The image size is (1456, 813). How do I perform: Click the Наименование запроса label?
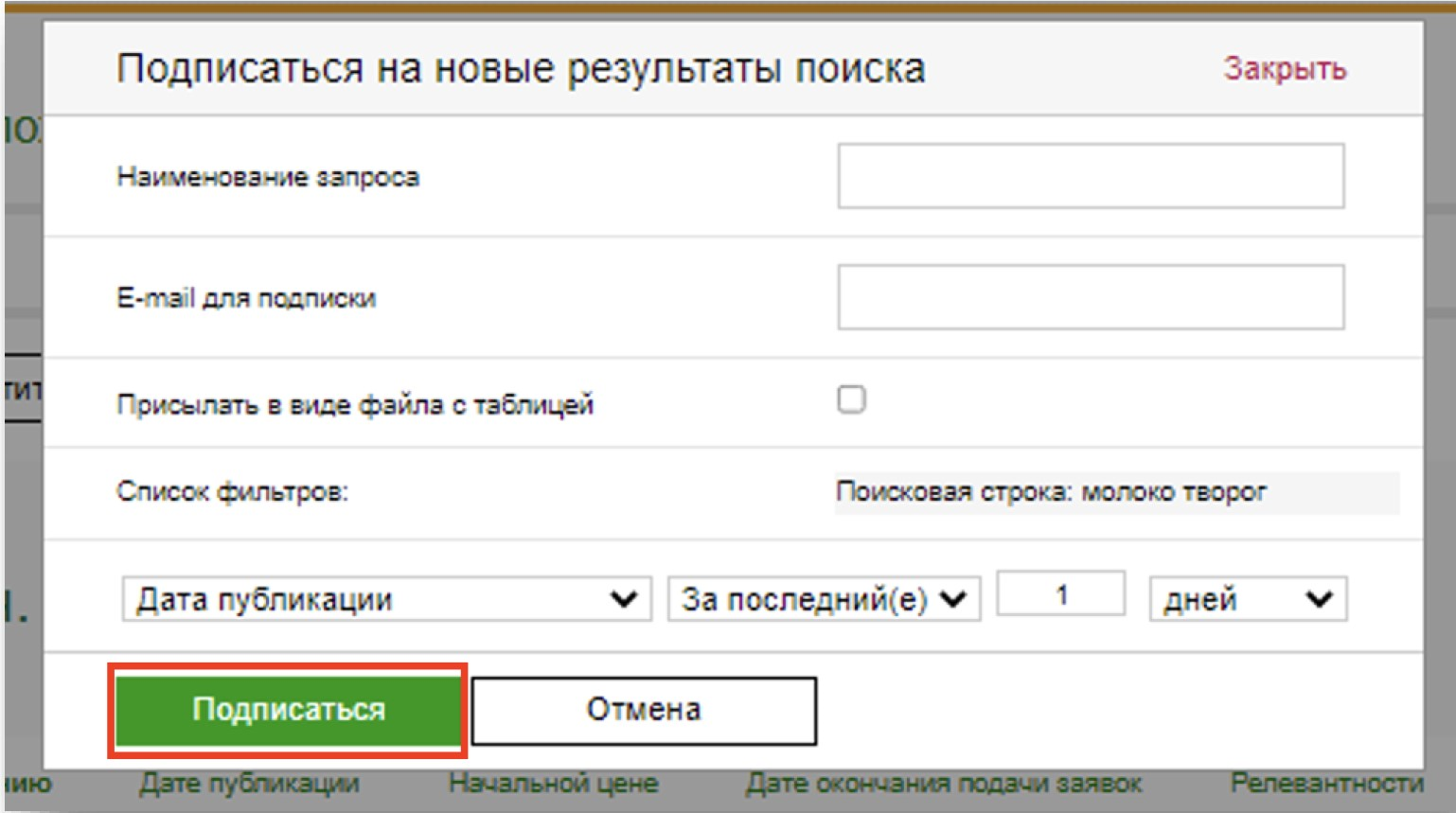coord(268,177)
